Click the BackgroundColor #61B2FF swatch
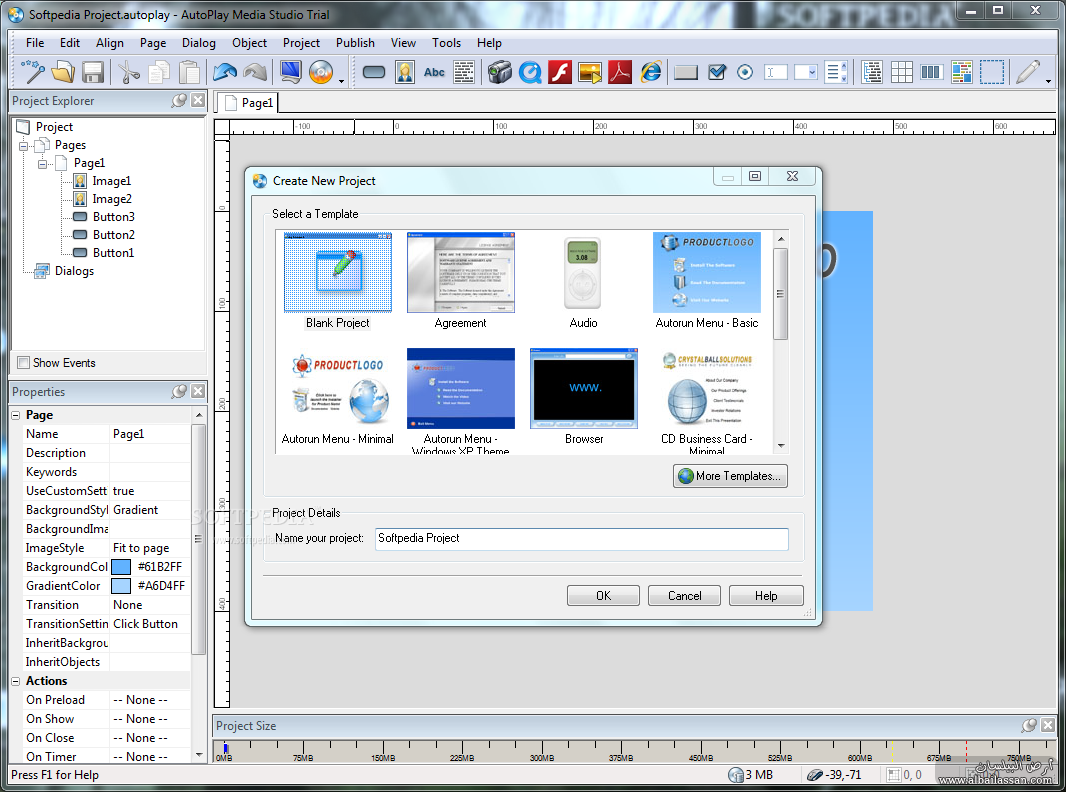The image size is (1066, 792). pyautogui.click(x=121, y=567)
